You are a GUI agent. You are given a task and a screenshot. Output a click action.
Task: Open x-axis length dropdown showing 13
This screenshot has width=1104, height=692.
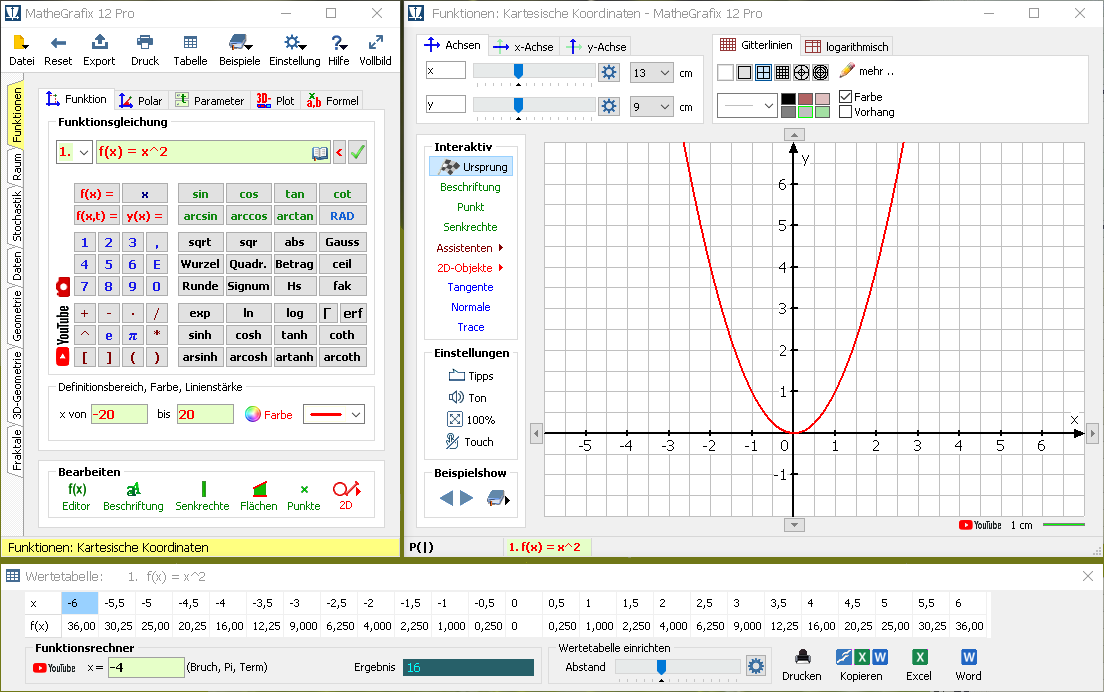point(652,73)
